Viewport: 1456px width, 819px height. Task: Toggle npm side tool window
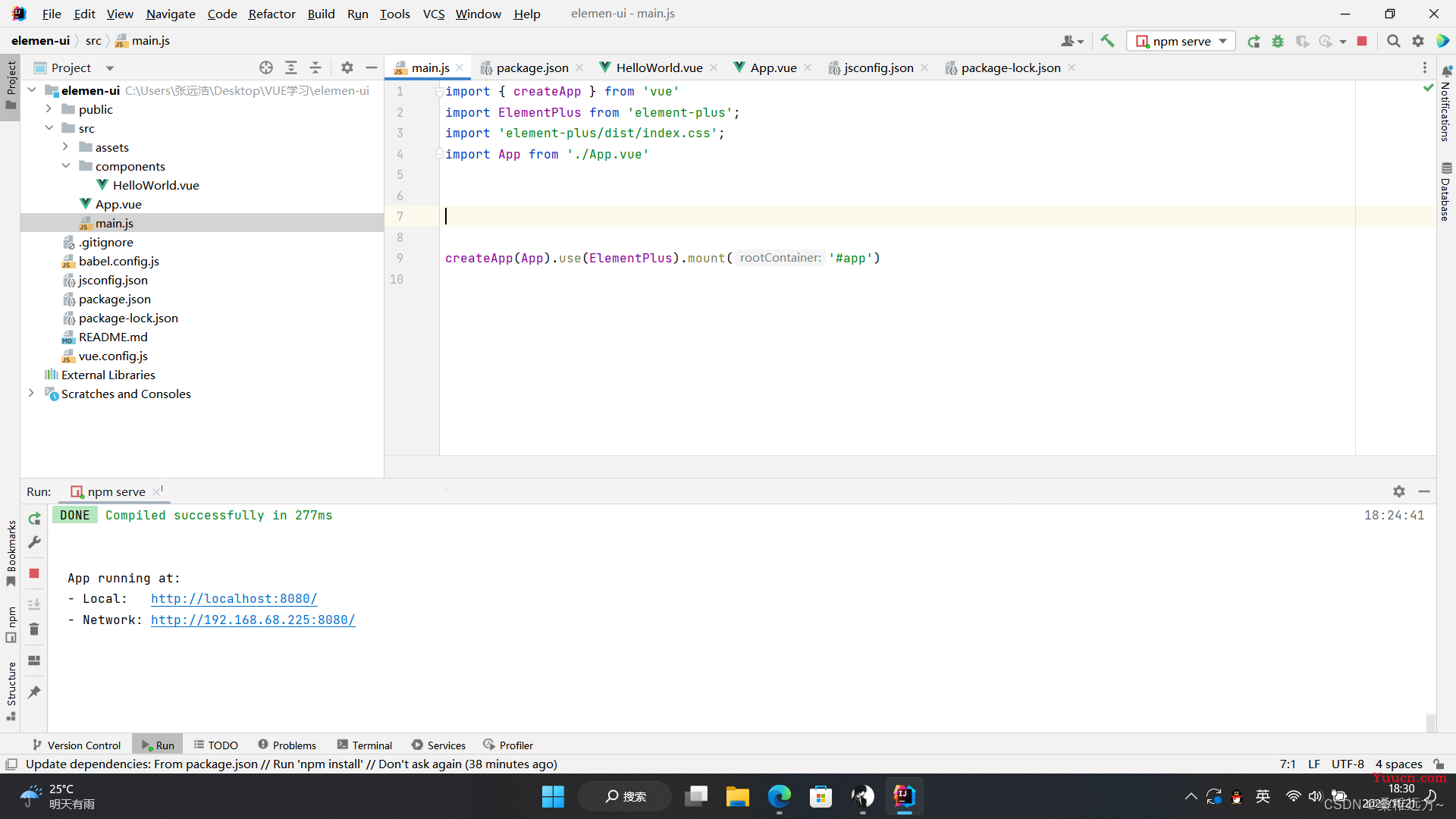tap(11, 624)
